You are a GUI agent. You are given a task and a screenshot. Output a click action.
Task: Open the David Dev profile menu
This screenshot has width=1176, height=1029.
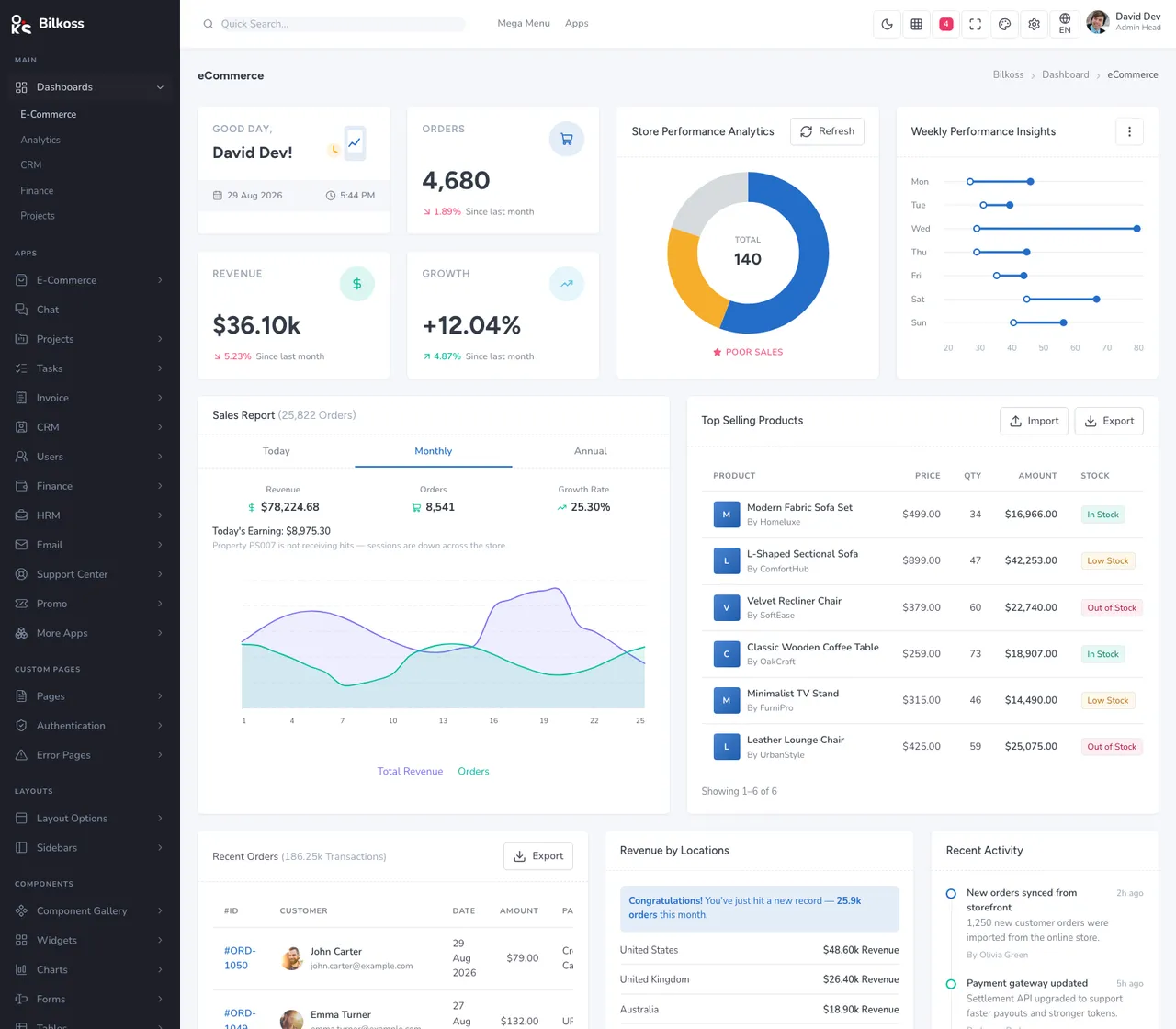coord(1124,22)
